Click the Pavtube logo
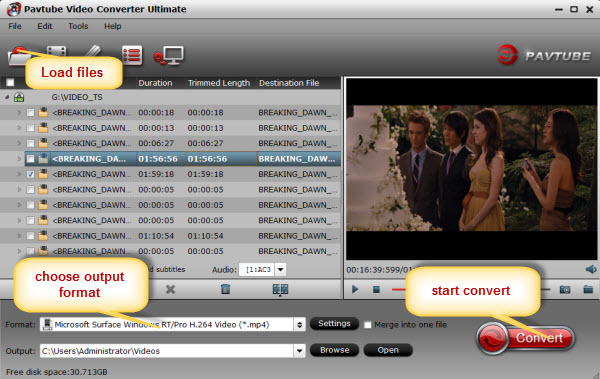Viewport: 600px width, 379px height. 543,56
